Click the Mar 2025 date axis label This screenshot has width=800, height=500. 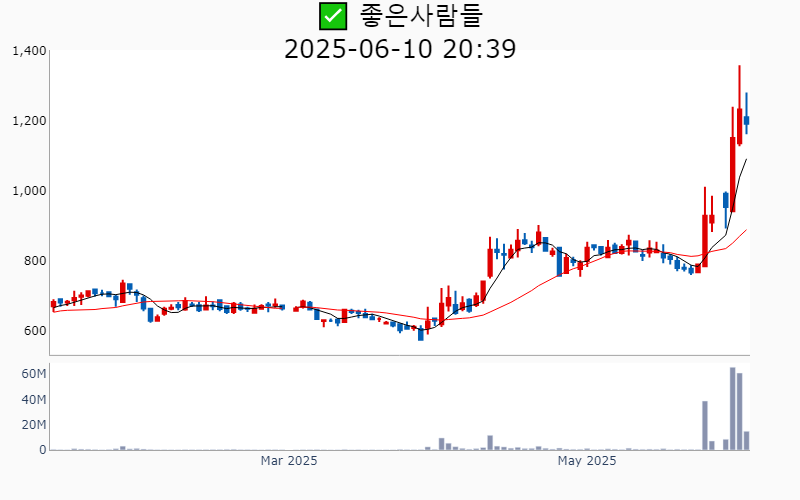point(289,461)
